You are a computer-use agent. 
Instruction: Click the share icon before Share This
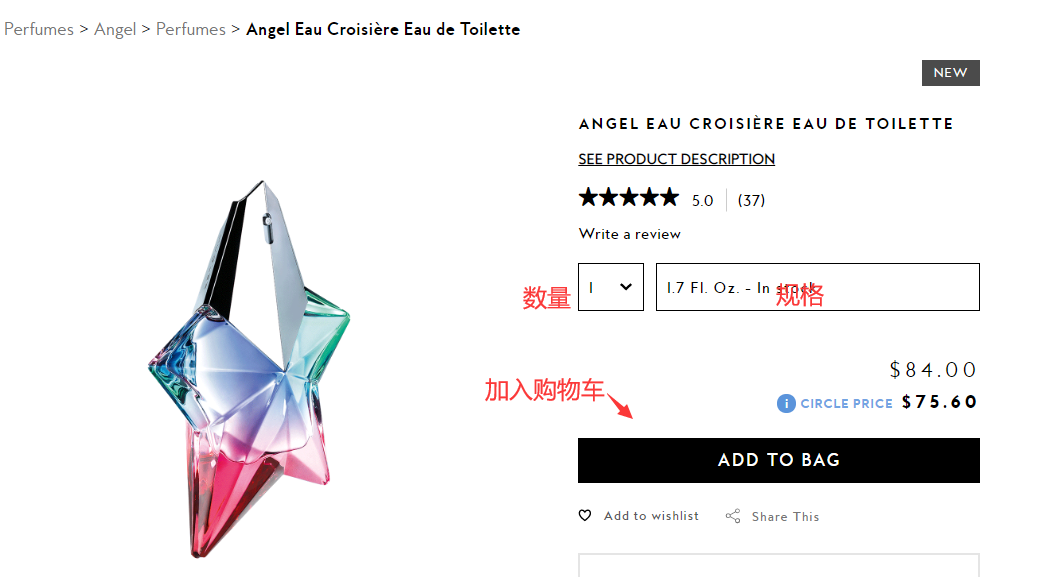coord(733,516)
